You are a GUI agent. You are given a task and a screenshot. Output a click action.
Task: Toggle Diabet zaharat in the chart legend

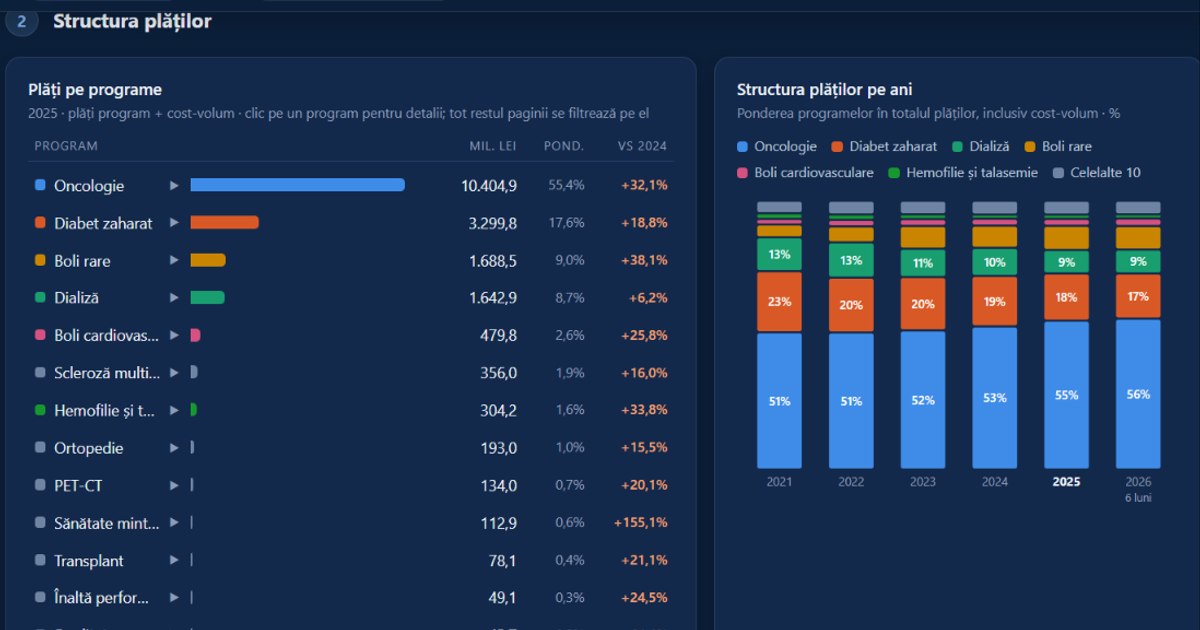coord(884,146)
